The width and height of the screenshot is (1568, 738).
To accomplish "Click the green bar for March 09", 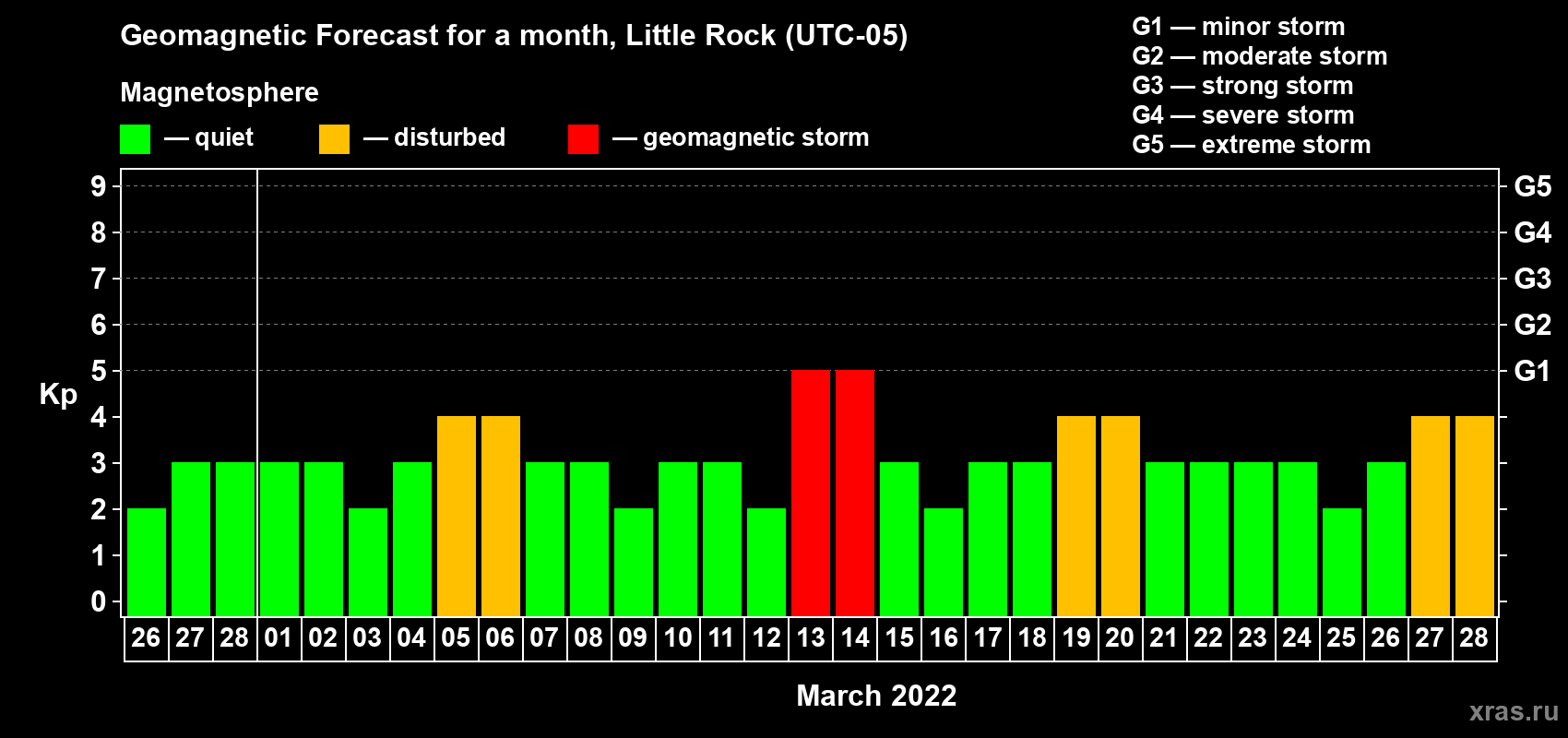I will [x=634, y=562].
